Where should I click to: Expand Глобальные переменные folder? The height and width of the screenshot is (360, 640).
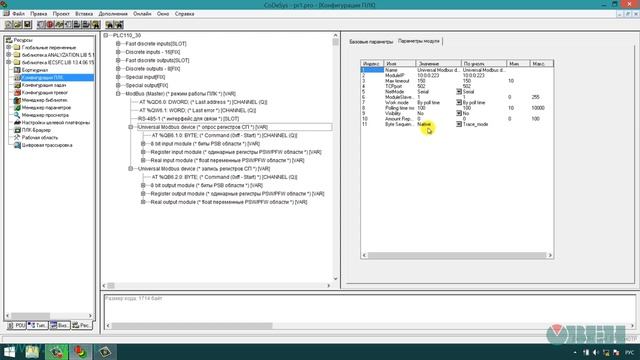9,47
